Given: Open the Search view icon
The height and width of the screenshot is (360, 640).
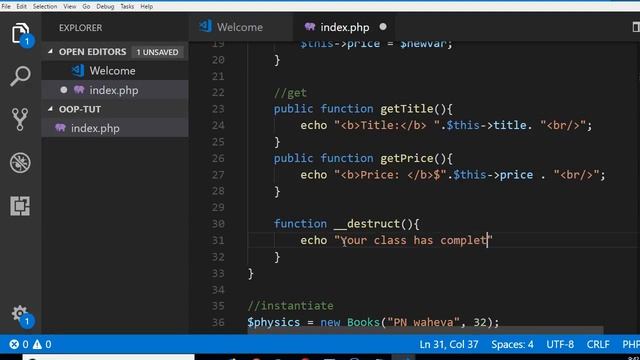Looking at the screenshot, I should (20, 76).
